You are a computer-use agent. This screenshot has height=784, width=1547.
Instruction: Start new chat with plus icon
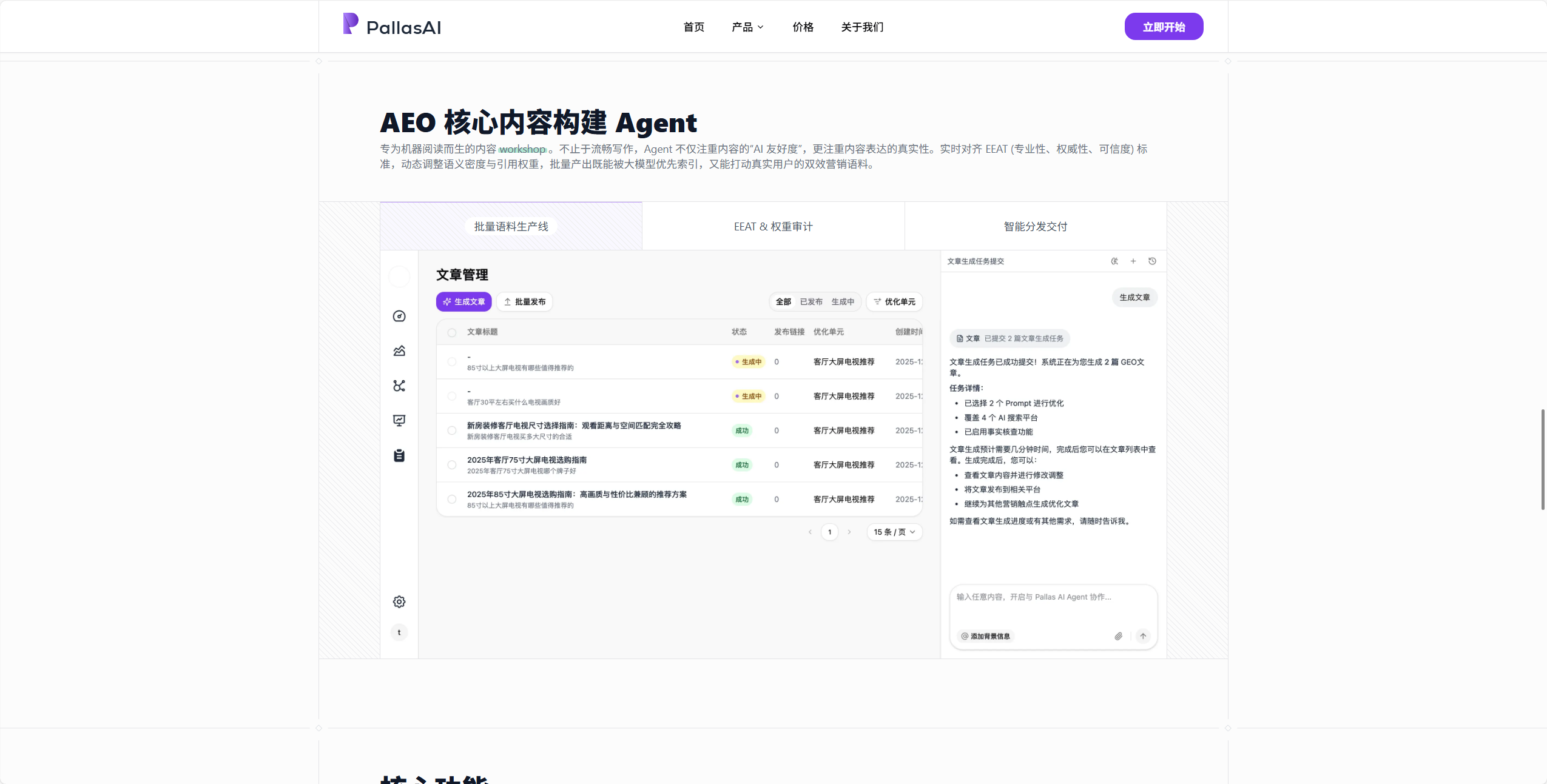[1133, 261]
